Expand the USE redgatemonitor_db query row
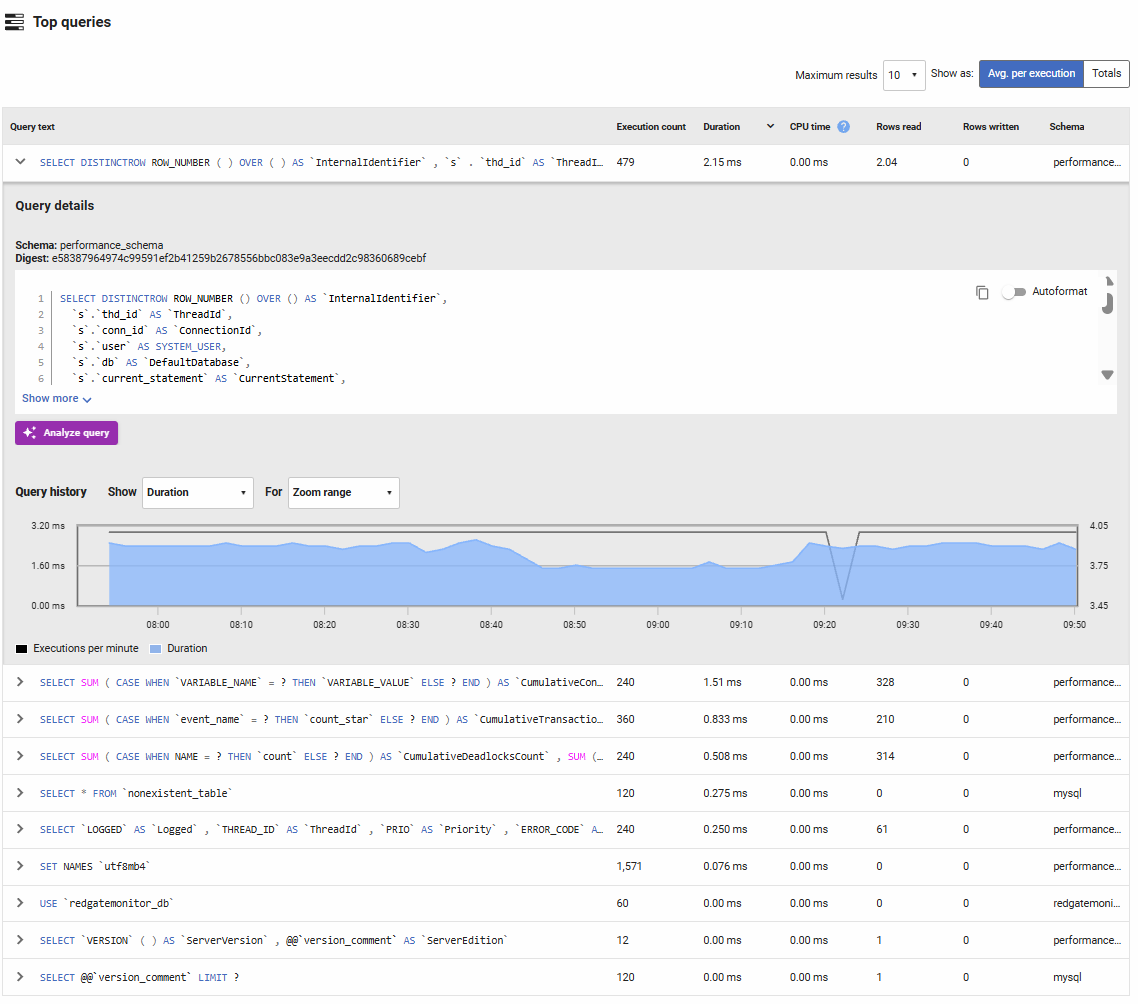This screenshot has width=1138, height=1004. click(x=20, y=903)
